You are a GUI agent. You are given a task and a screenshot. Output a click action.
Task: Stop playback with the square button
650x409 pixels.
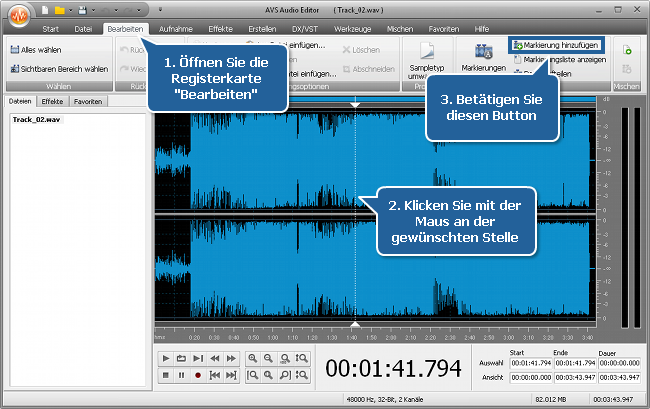tap(166, 375)
